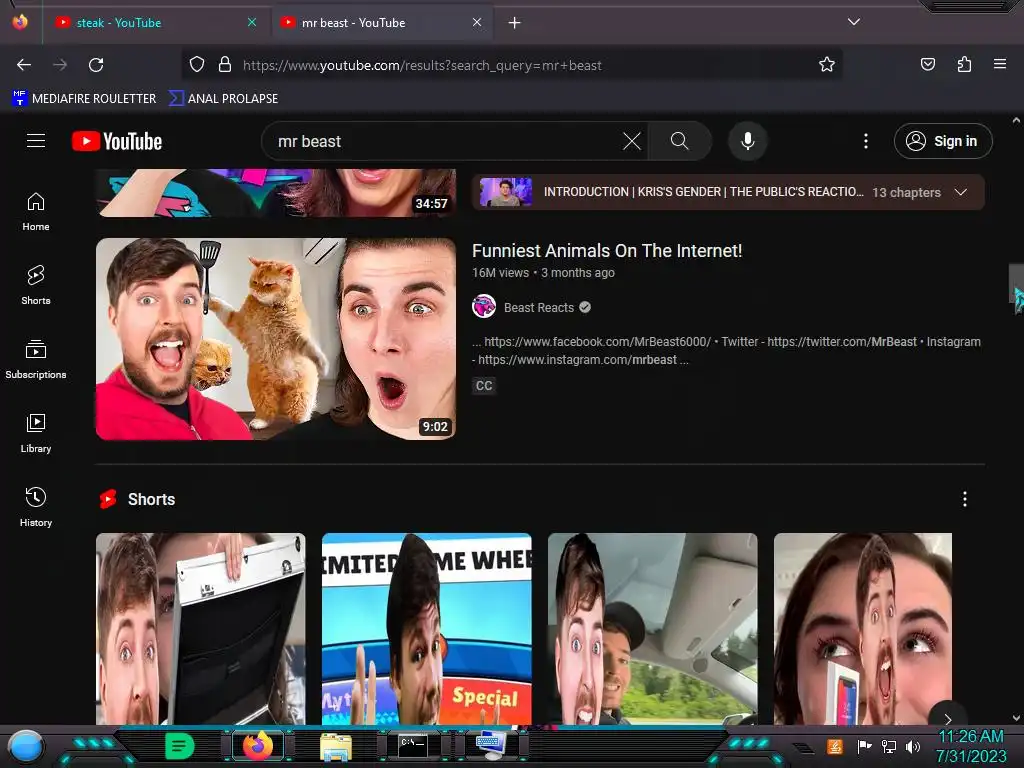Go to the YouTube logo home link
Image resolution: width=1024 pixels, height=768 pixels.
coord(117,141)
